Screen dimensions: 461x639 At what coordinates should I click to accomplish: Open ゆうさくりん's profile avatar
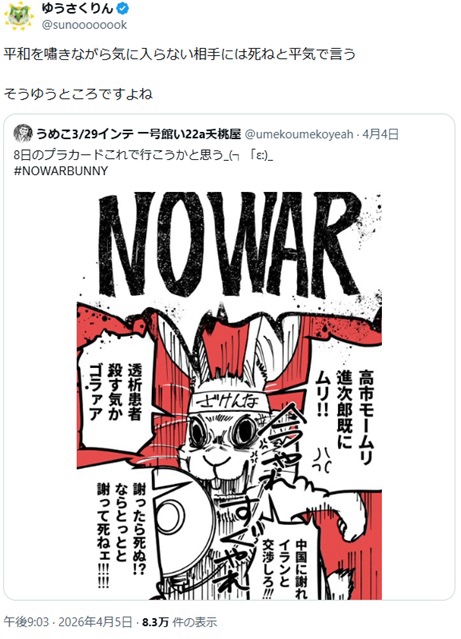17,16
